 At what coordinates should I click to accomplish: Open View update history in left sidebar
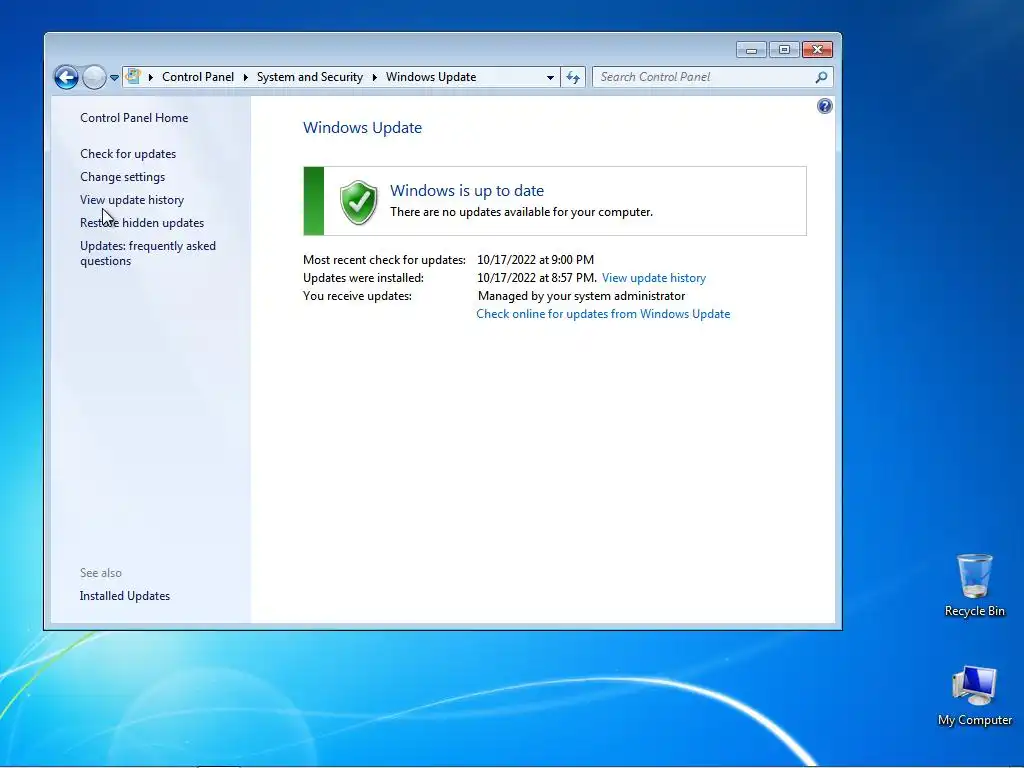(132, 200)
